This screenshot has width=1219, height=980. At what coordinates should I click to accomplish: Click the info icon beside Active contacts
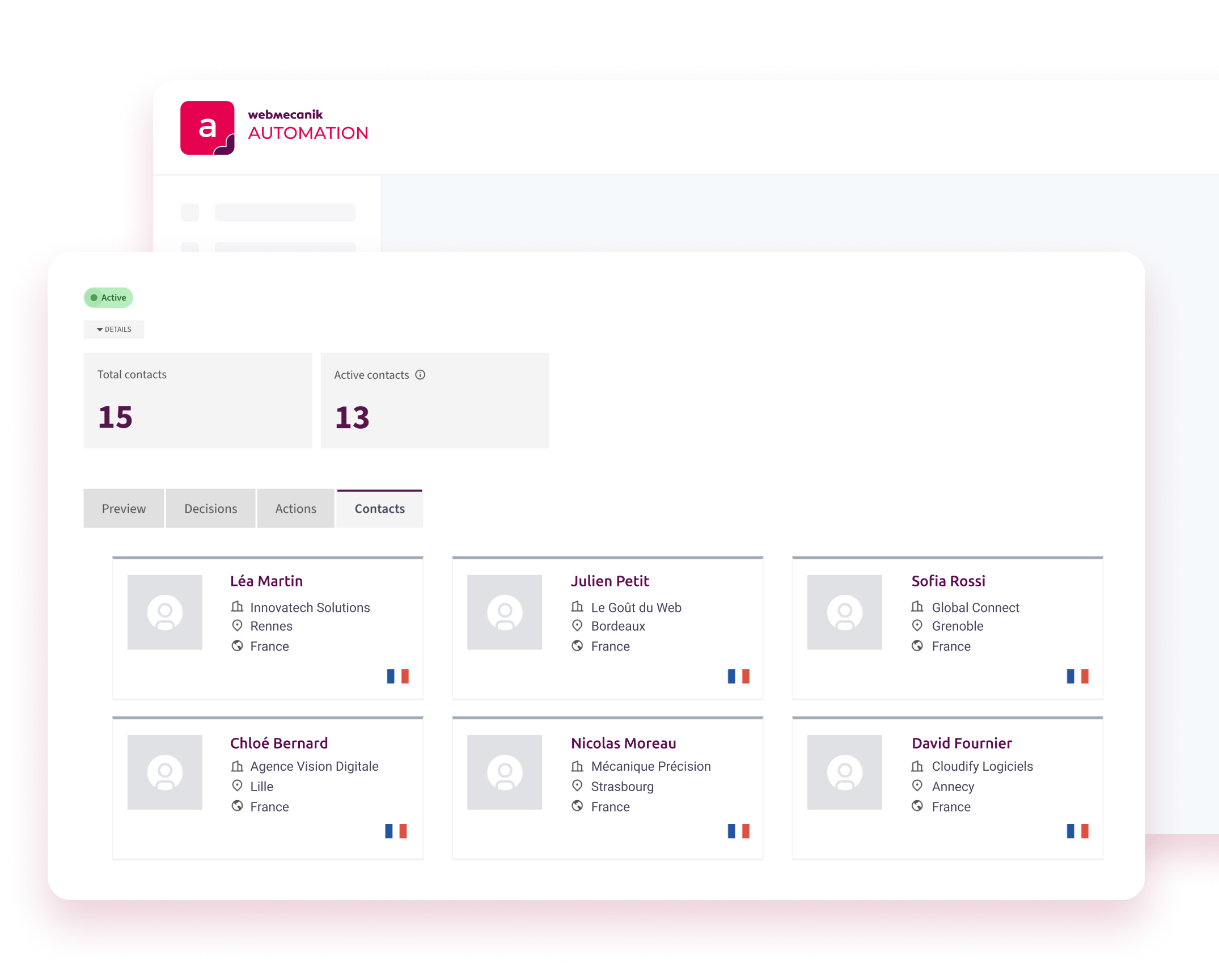[x=420, y=374]
